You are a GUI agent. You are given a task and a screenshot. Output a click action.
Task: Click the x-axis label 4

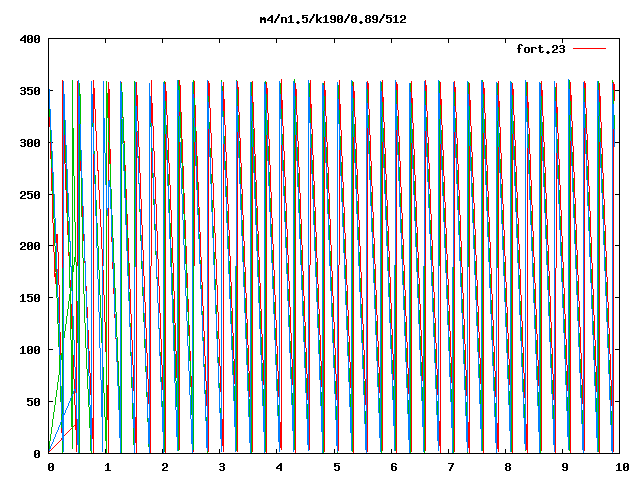coord(279,467)
